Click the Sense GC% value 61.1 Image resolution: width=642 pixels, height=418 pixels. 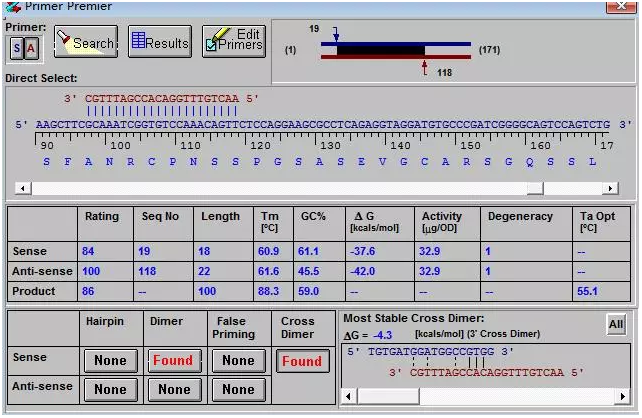(309, 251)
